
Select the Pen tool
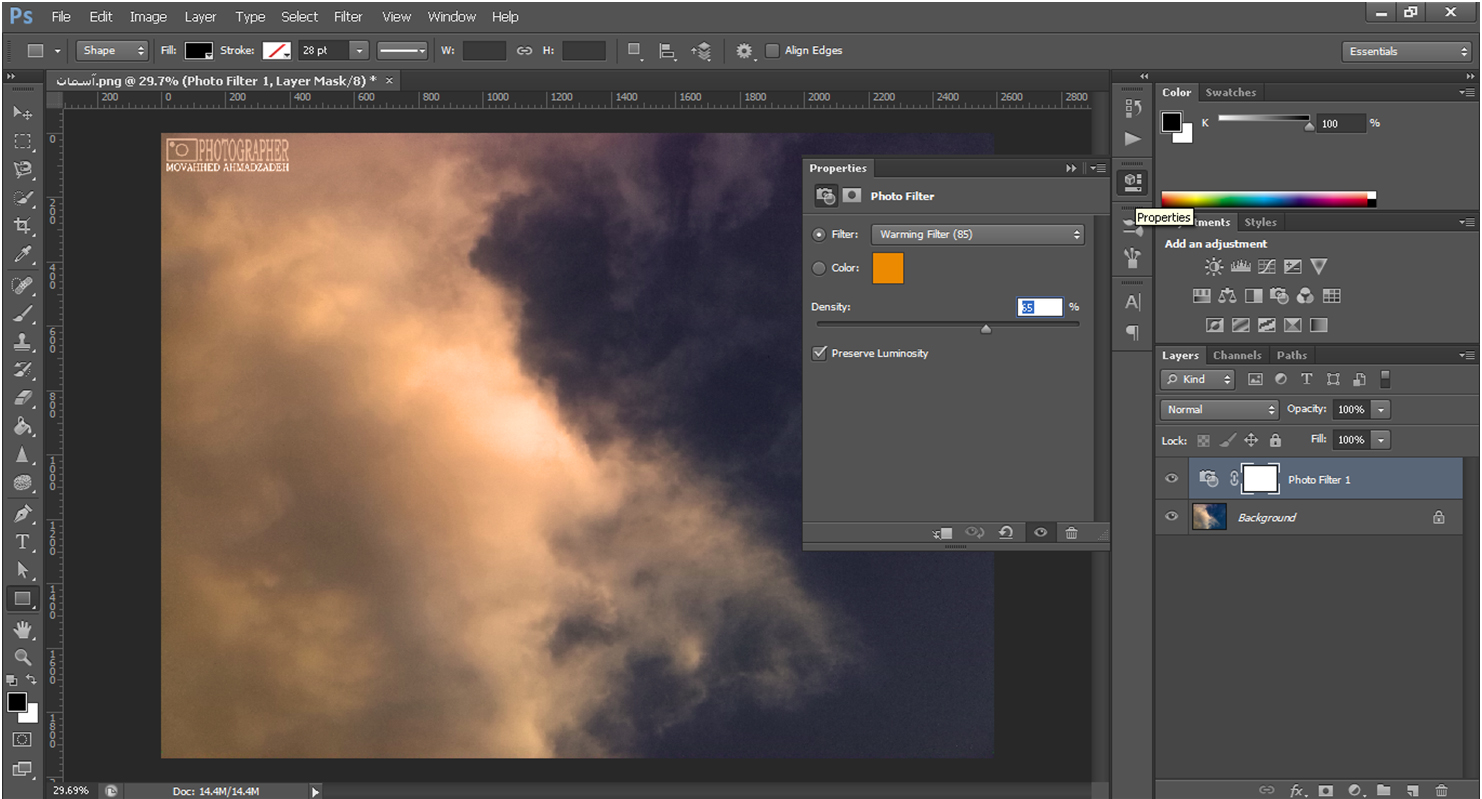click(x=22, y=514)
